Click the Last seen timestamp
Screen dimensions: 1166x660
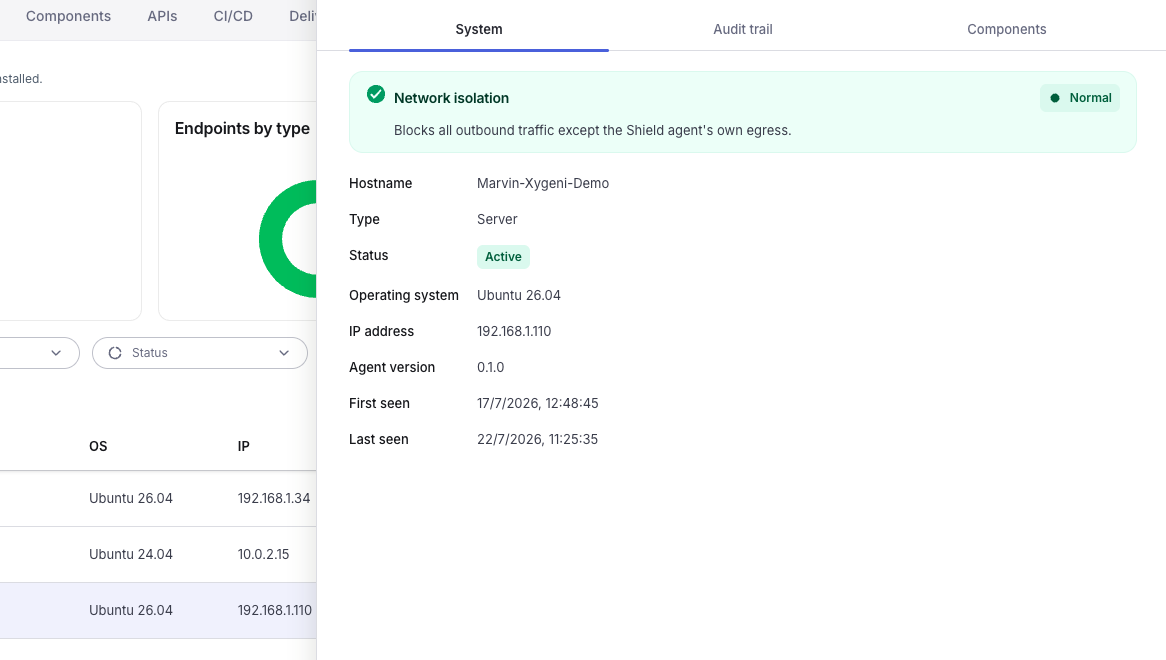[537, 439]
